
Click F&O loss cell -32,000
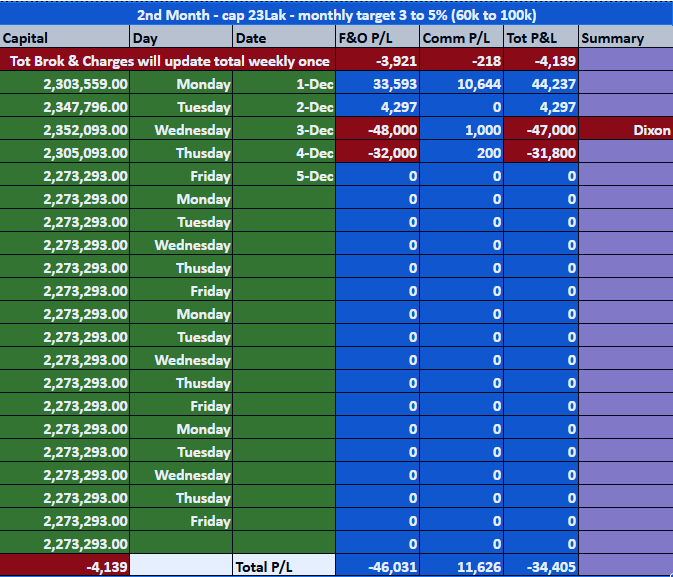pos(377,152)
